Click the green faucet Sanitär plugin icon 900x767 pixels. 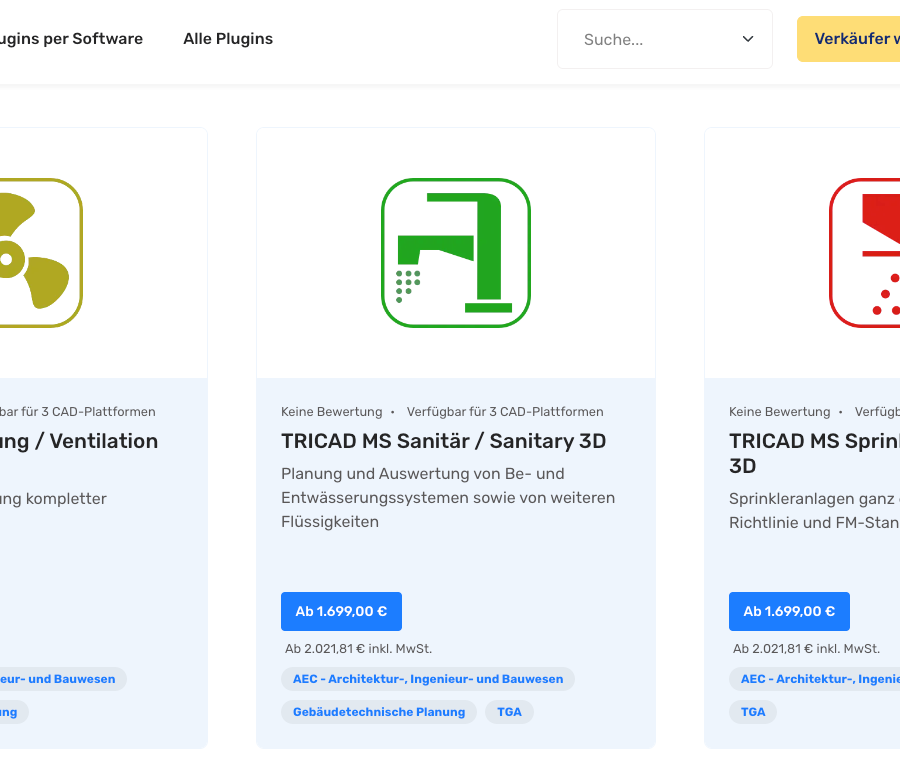click(455, 253)
